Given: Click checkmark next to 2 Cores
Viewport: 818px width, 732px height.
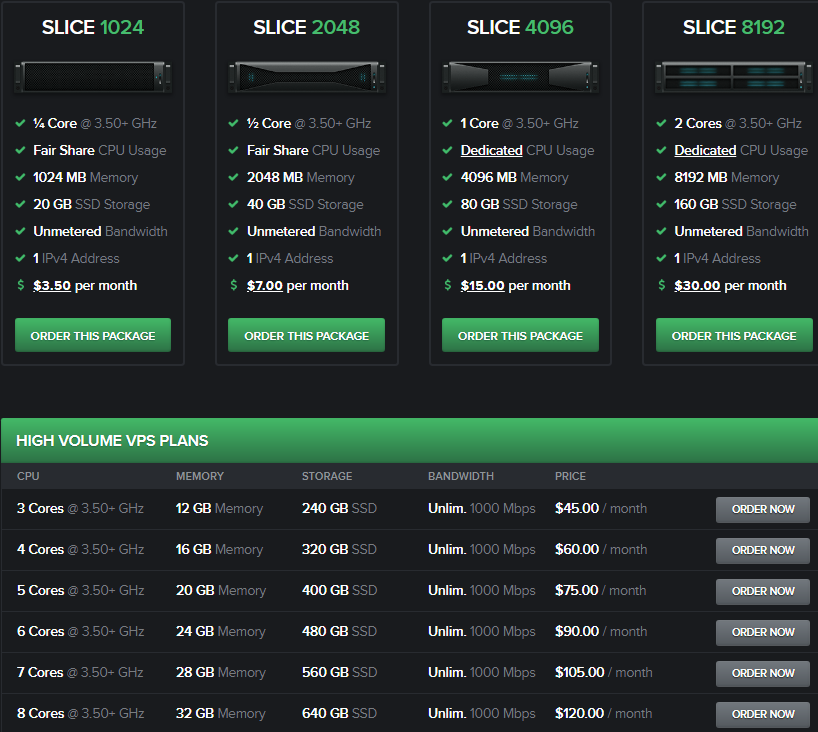Looking at the screenshot, I should click(x=661, y=123).
